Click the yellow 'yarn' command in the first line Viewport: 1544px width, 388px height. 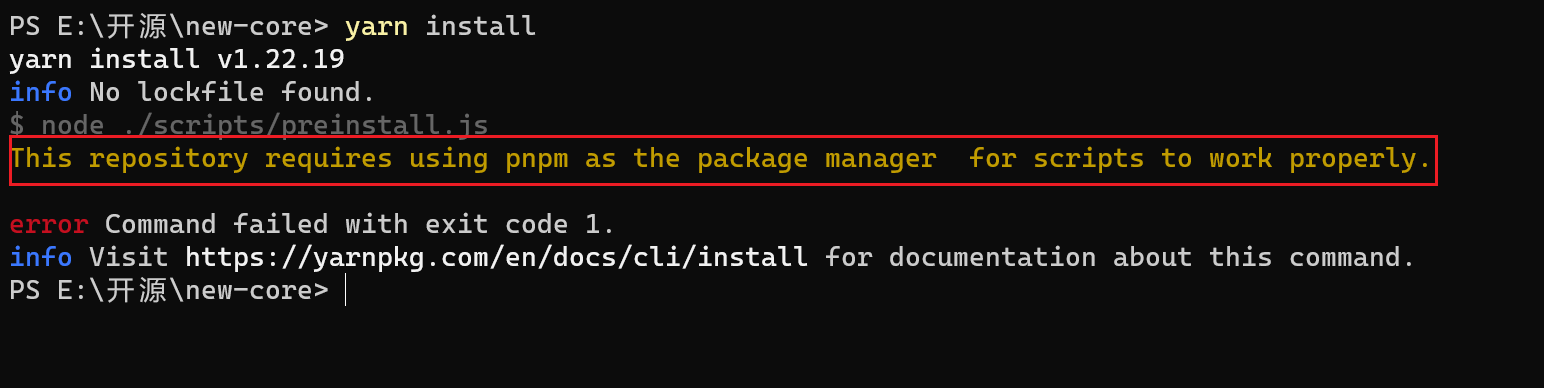pyautogui.click(x=376, y=26)
